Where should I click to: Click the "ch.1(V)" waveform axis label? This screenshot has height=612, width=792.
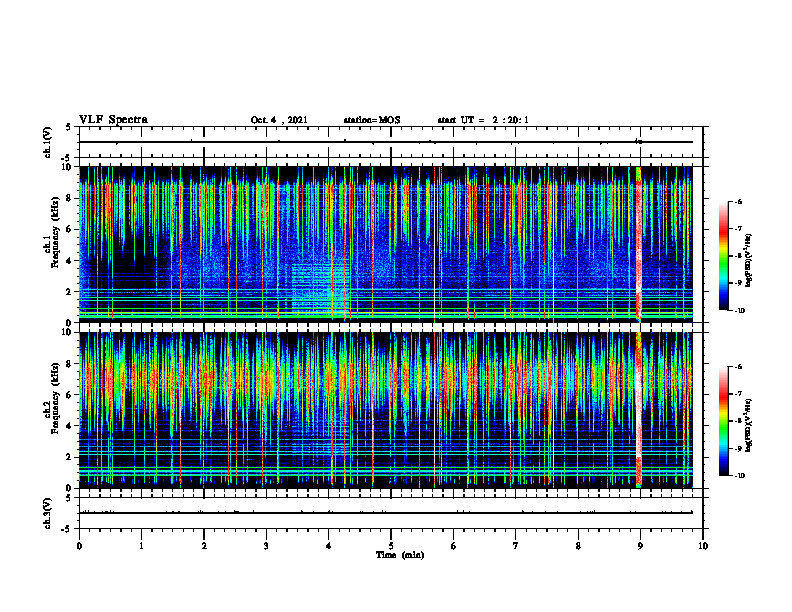pyautogui.click(x=48, y=142)
